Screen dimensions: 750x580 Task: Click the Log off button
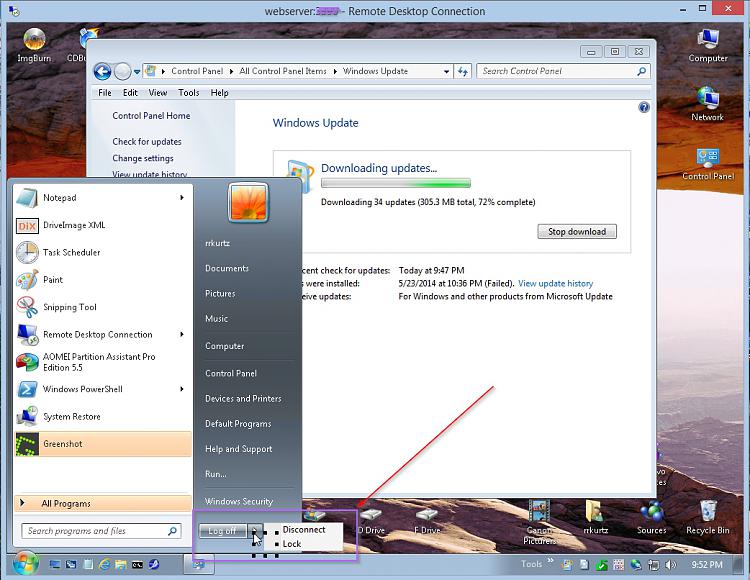point(223,530)
